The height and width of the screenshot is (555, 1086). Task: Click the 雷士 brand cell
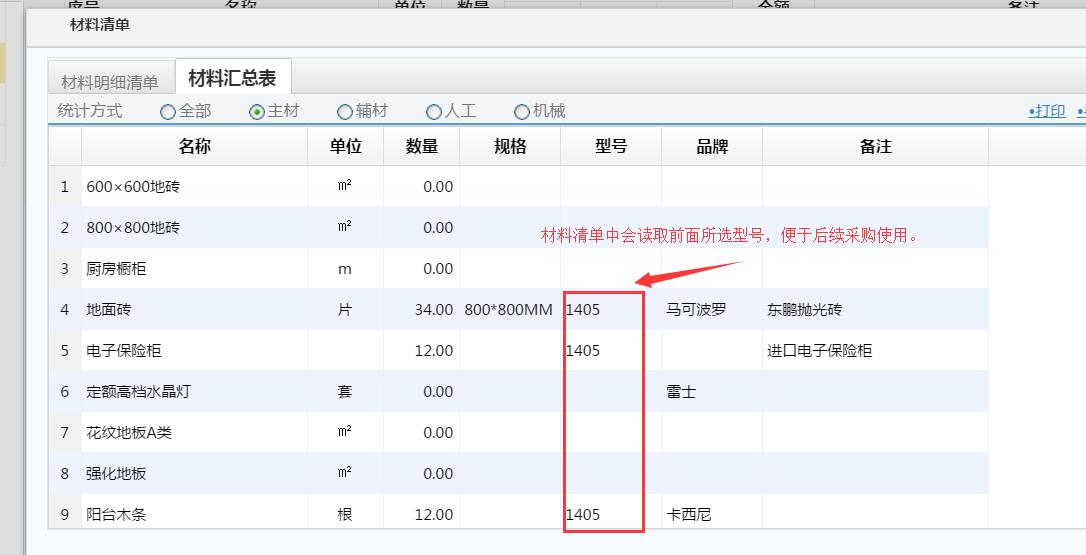pyautogui.click(x=681, y=392)
